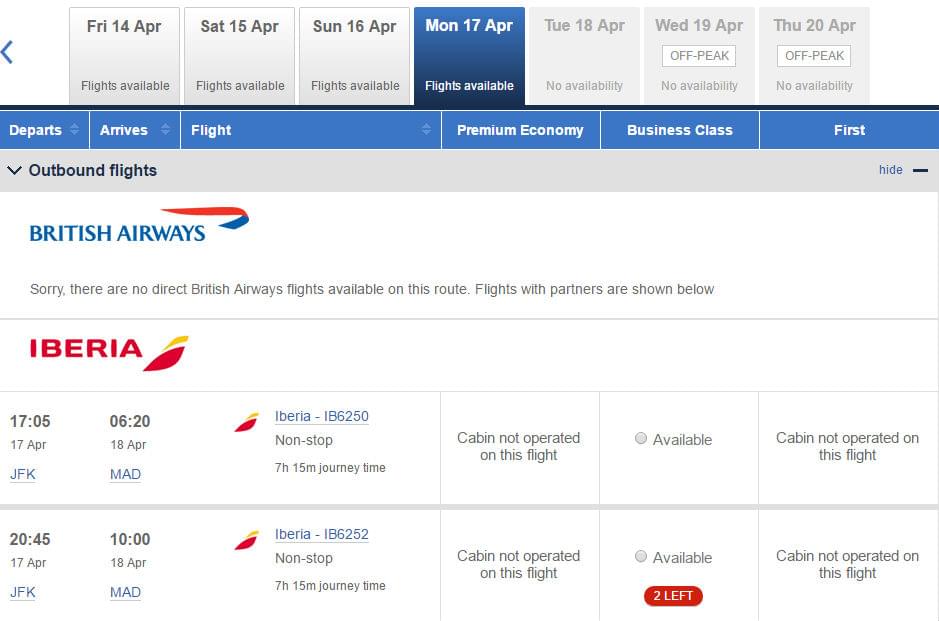The image size is (939, 621).
Task: Select Business Class on the 20:45 flight
Action: coord(641,556)
